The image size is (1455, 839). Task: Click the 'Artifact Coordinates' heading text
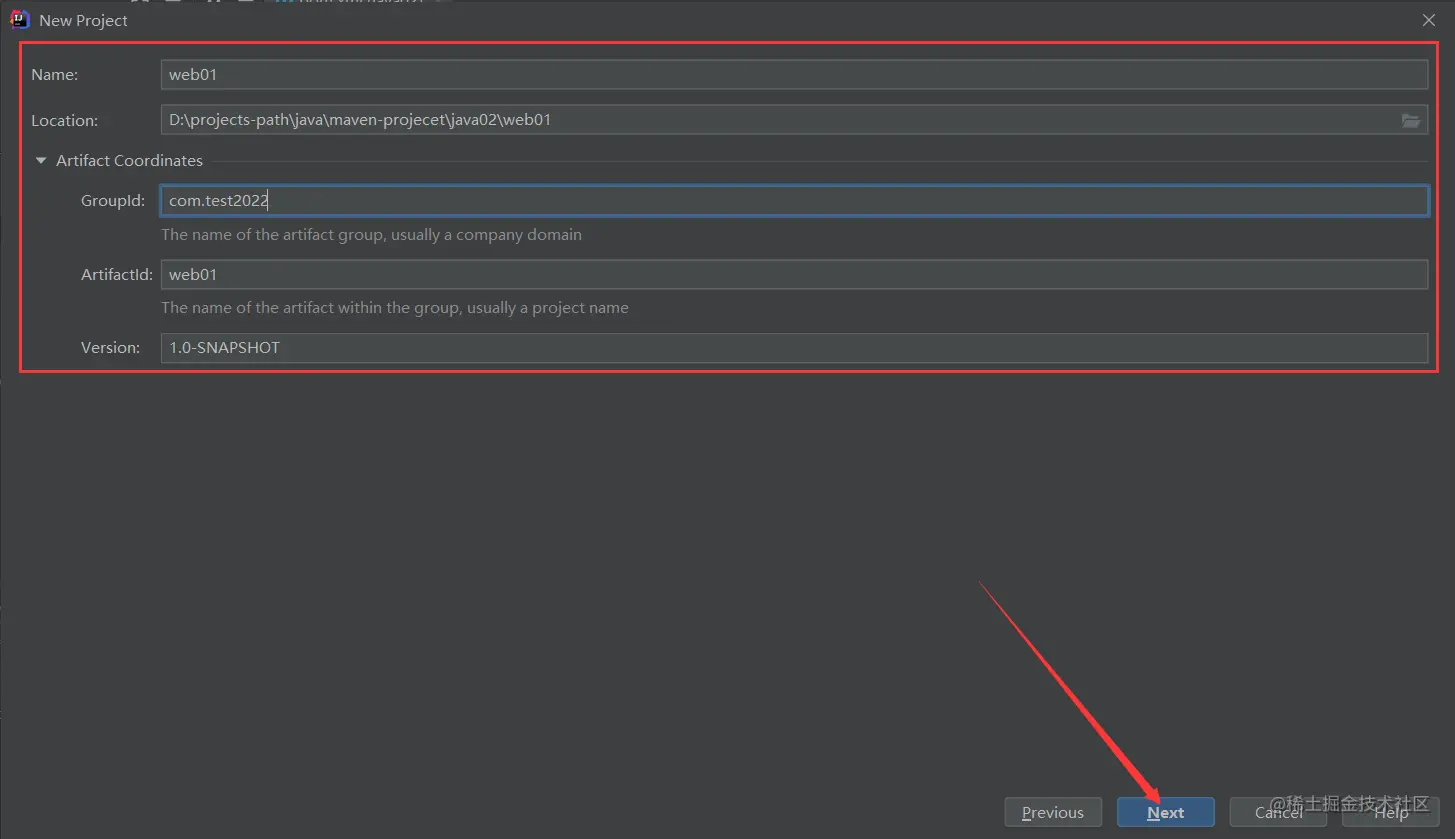click(129, 160)
